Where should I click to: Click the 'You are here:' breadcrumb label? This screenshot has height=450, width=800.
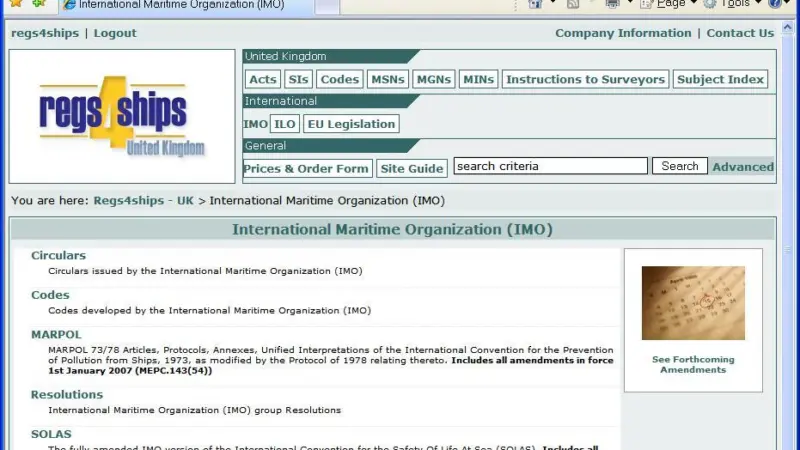50,201
